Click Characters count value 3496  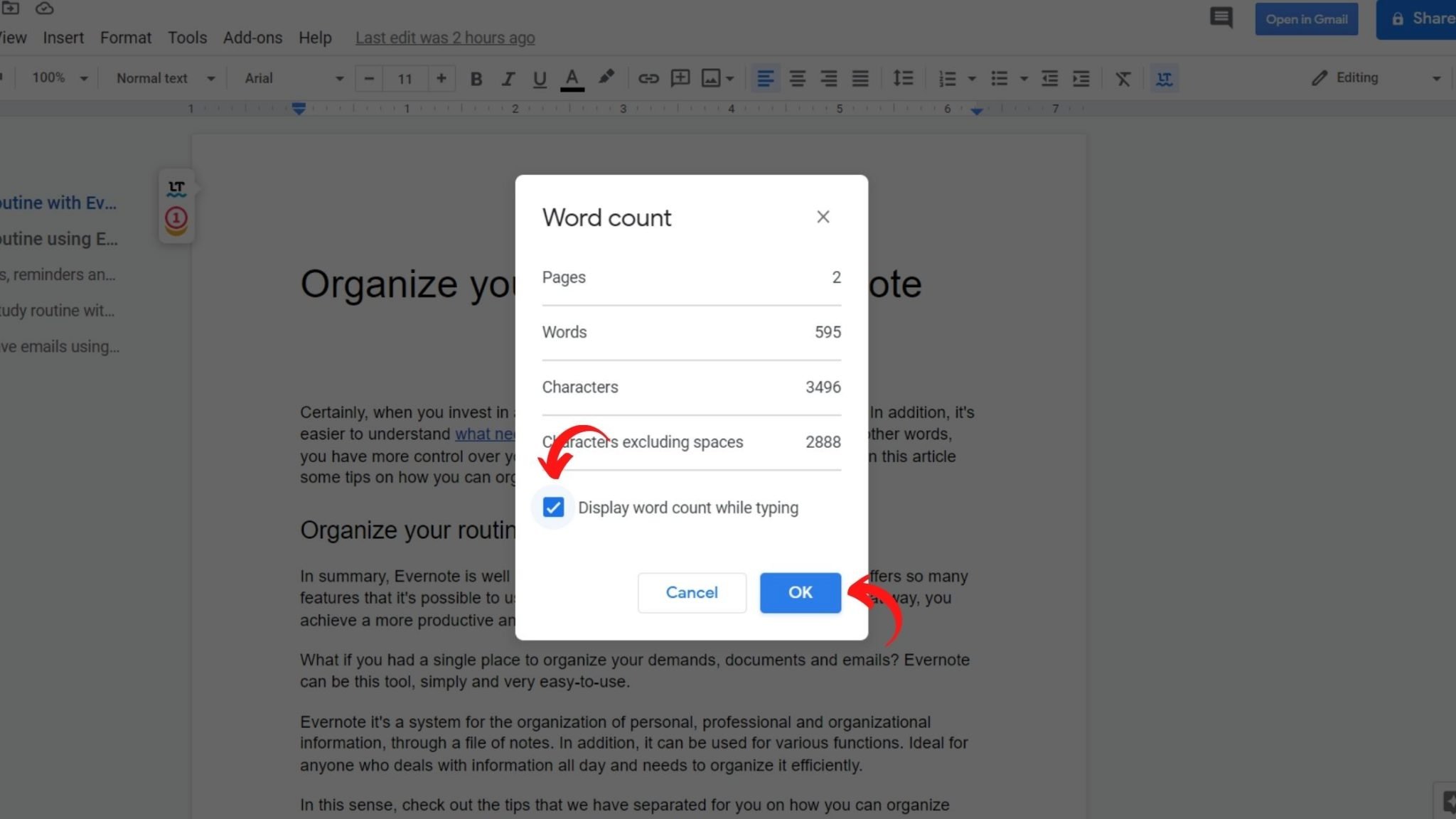coord(823,387)
